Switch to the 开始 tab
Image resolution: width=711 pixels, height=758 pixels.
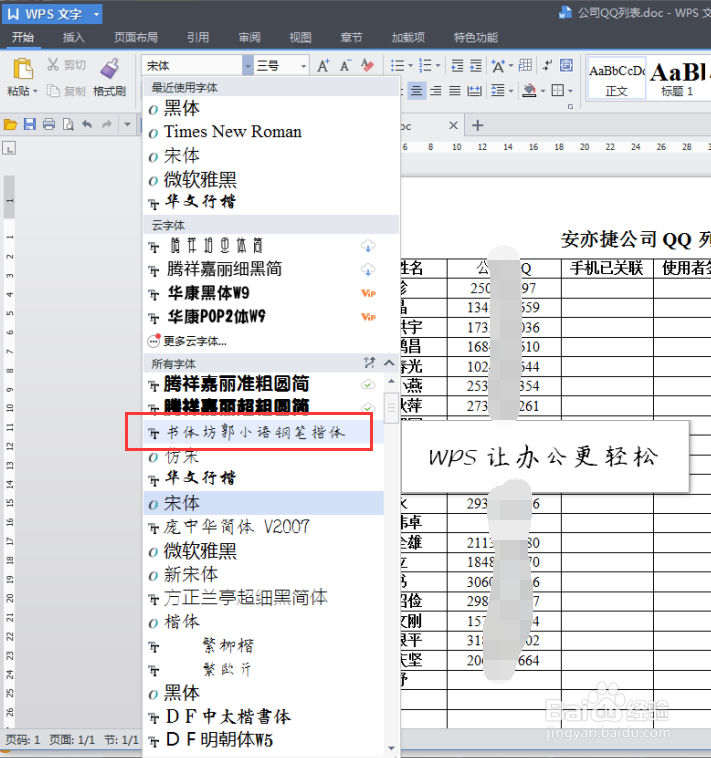pos(23,37)
